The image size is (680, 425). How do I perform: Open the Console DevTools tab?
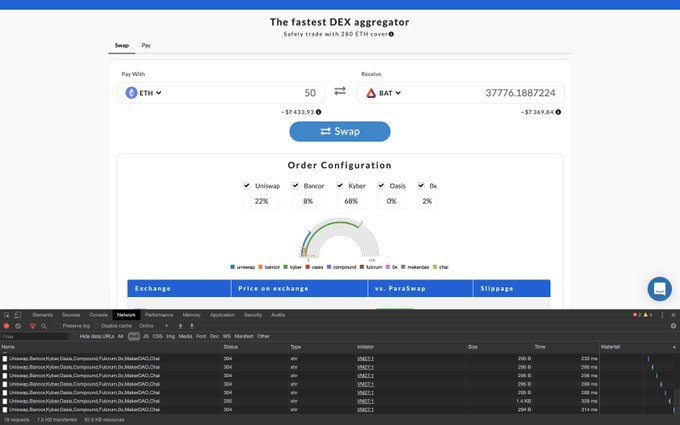click(x=98, y=315)
